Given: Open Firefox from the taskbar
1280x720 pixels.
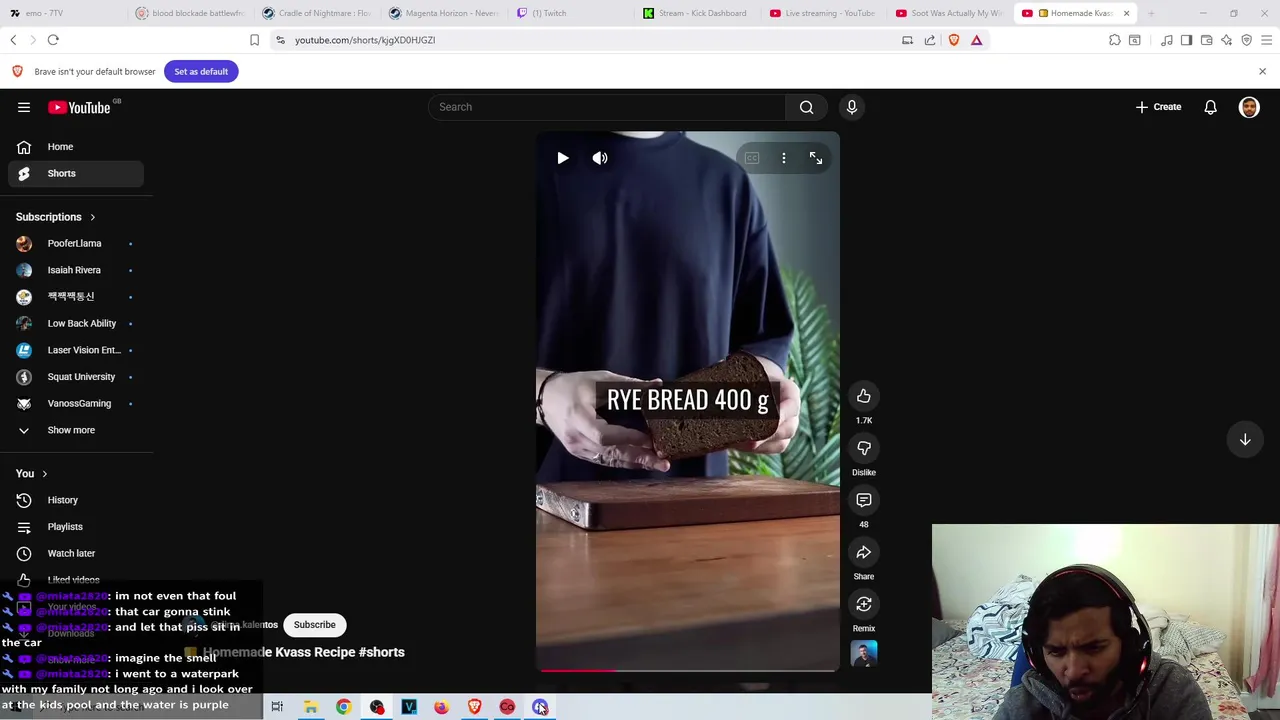Looking at the screenshot, I should pyautogui.click(x=441, y=707).
